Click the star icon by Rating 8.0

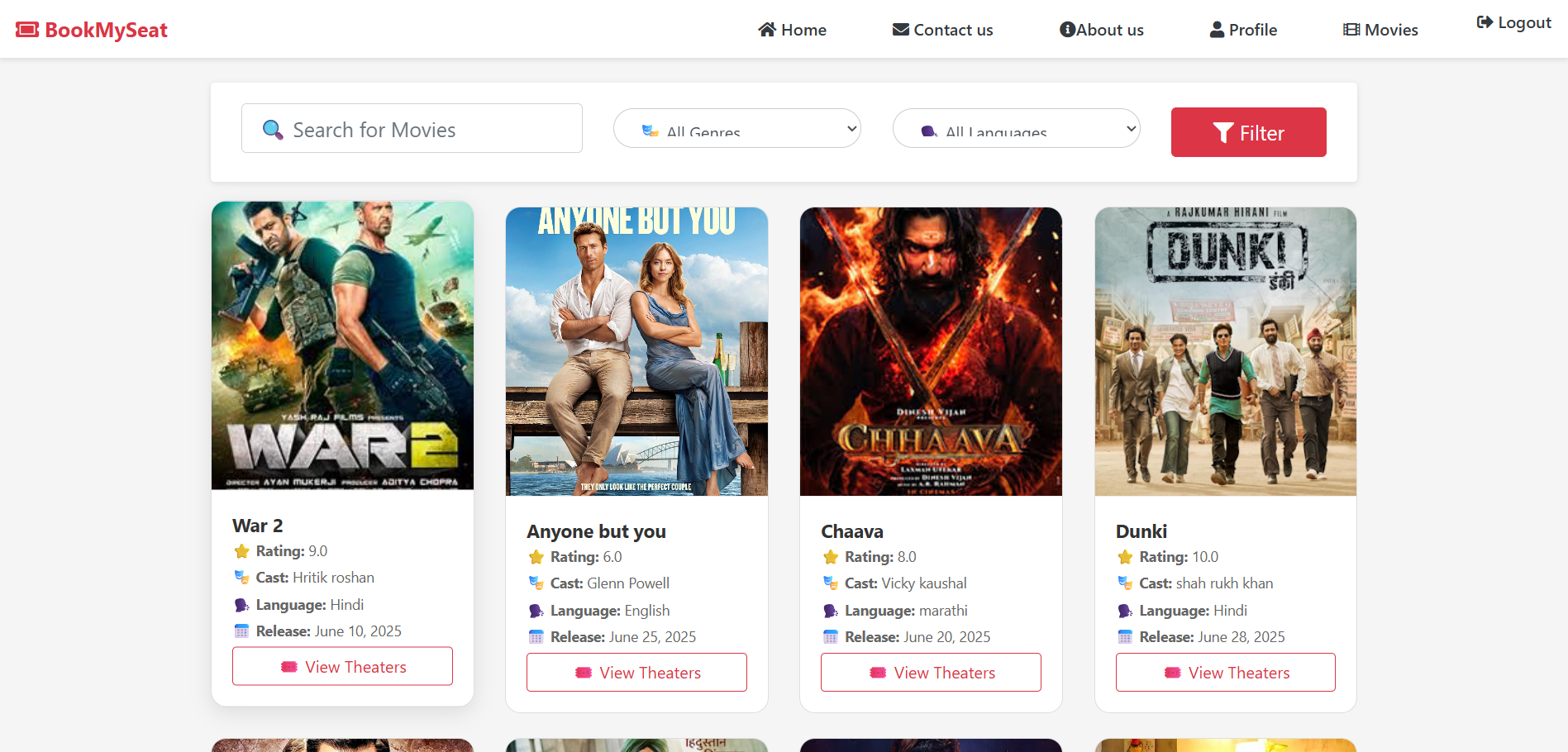(831, 557)
